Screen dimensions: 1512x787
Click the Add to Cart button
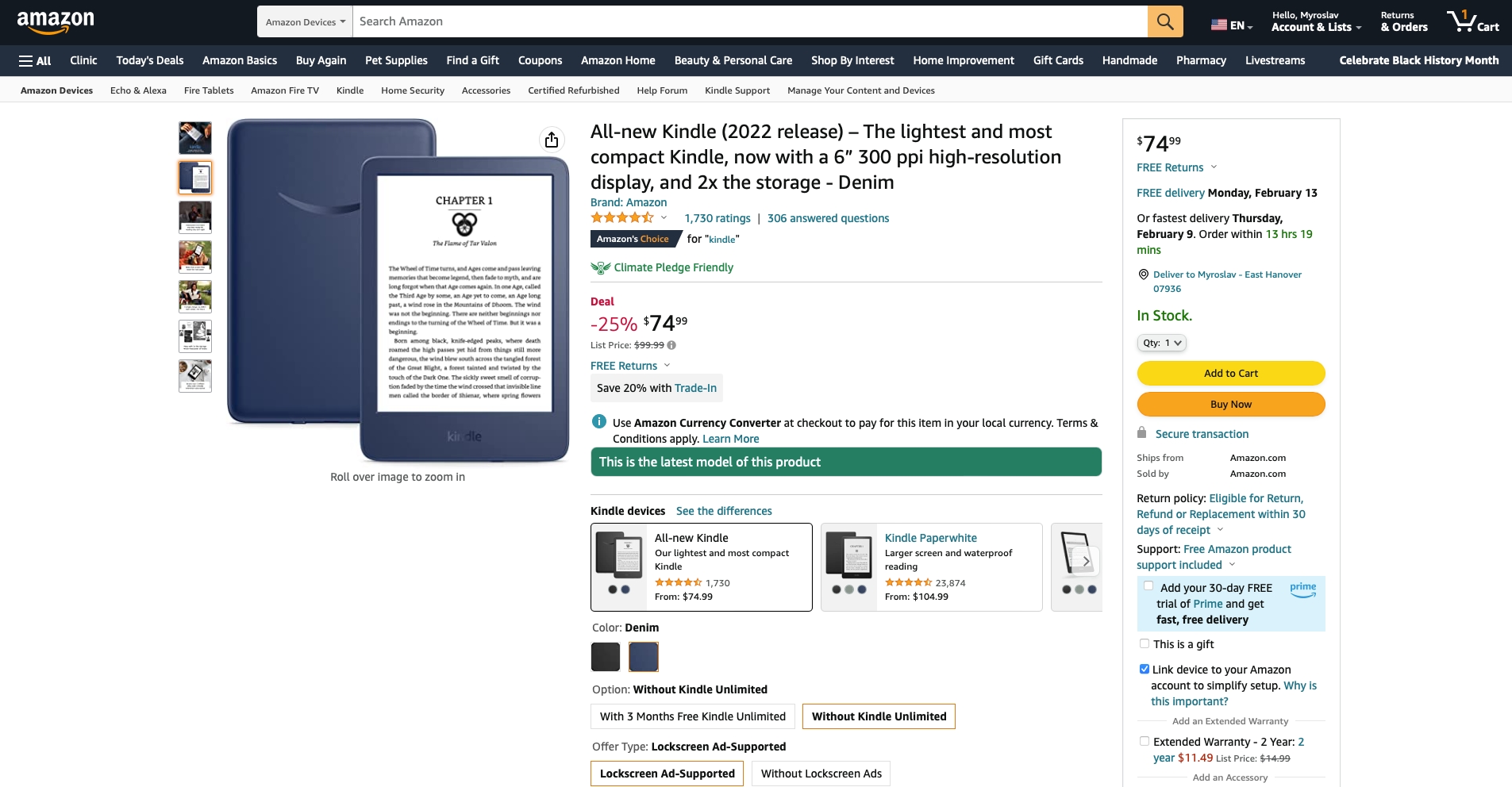pos(1231,373)
